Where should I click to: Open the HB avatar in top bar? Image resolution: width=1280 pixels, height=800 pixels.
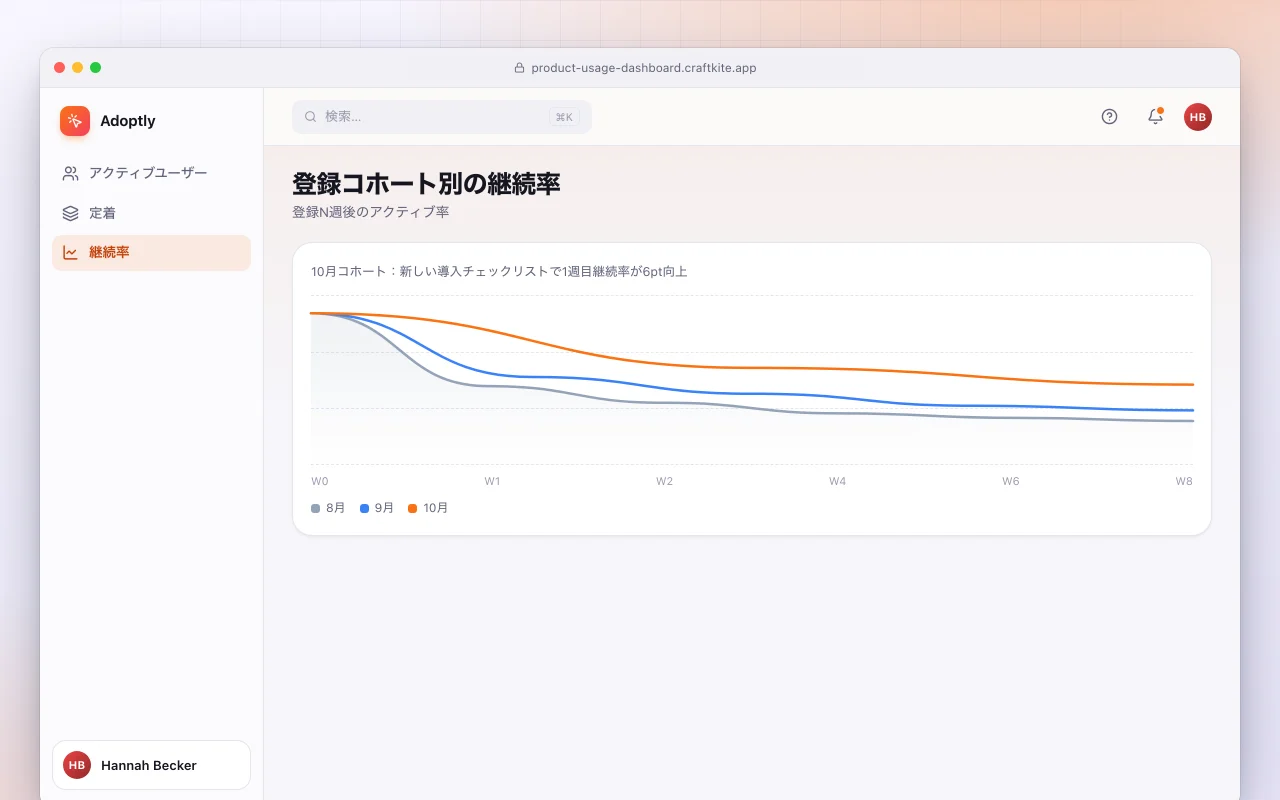coord(1198,117)
